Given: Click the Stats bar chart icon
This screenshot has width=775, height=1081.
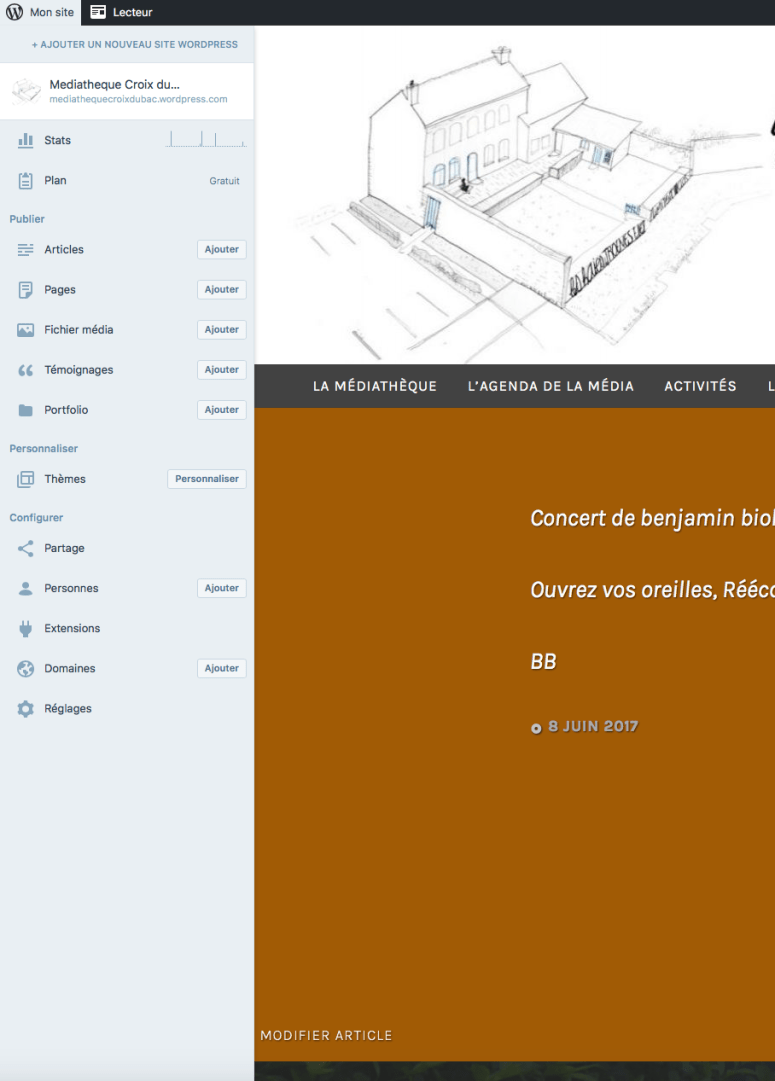Looking at the screenshot, I should click(26, 141).
